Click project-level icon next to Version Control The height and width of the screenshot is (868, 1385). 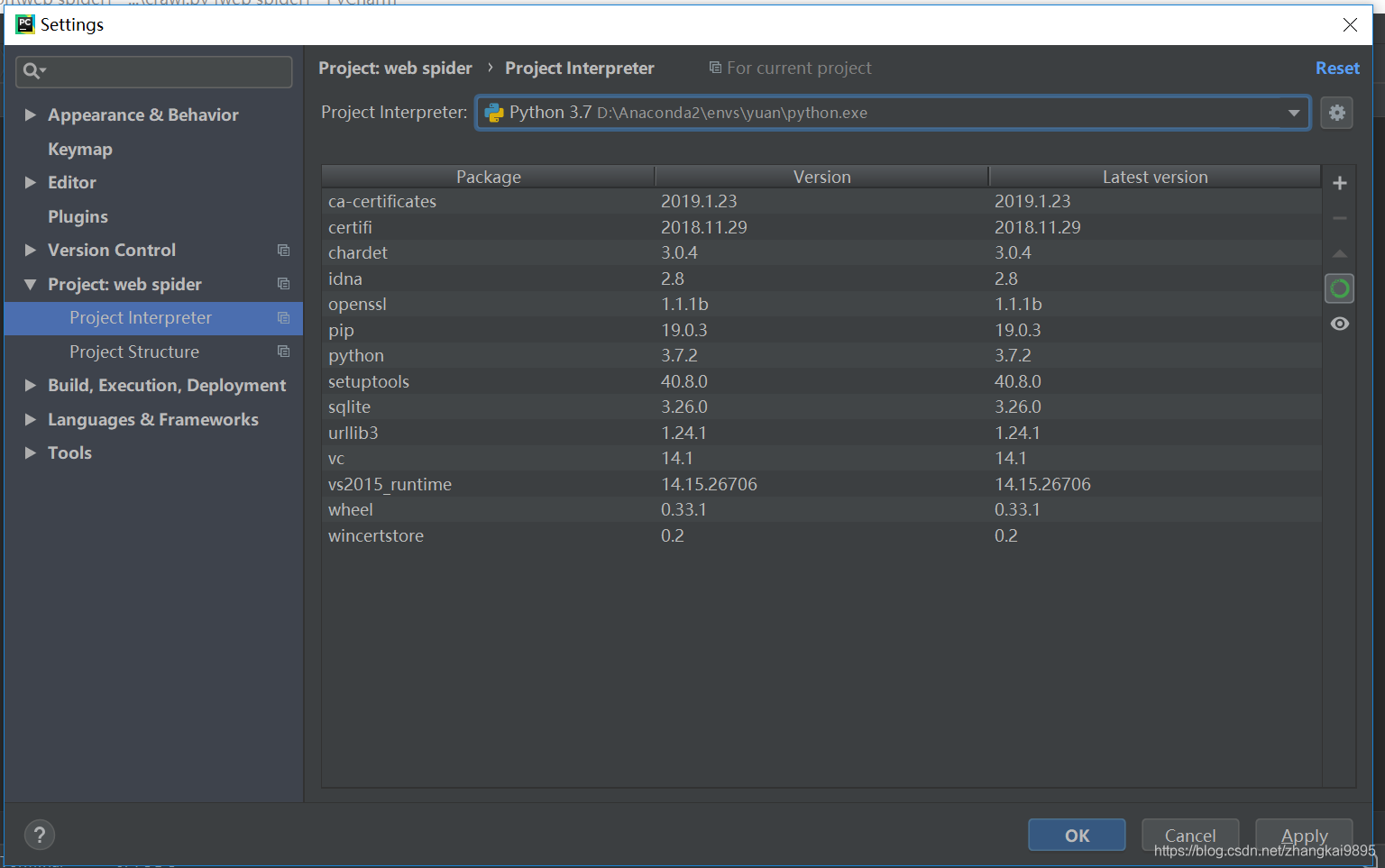click(283, 251)
